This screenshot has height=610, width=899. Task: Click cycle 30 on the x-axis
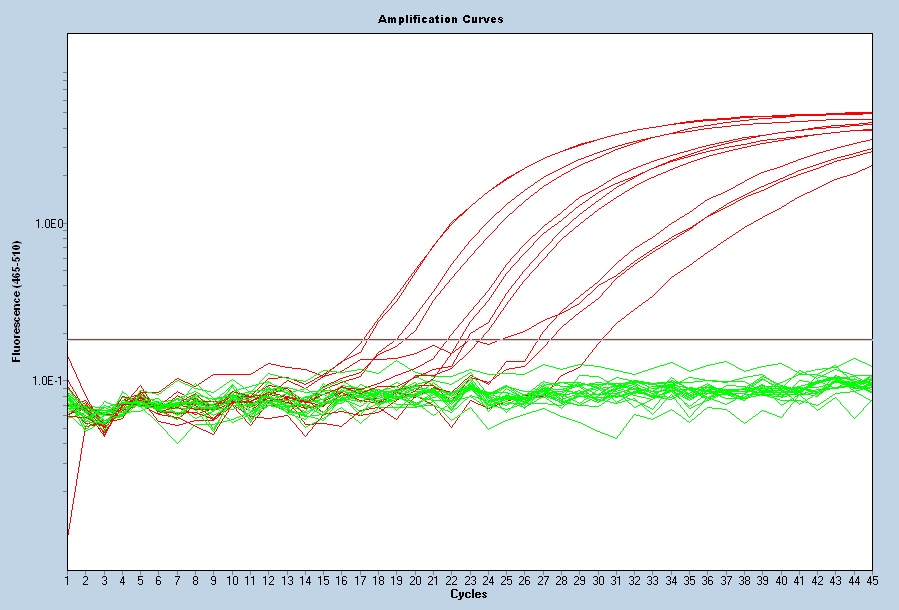(x=598, y=581)
